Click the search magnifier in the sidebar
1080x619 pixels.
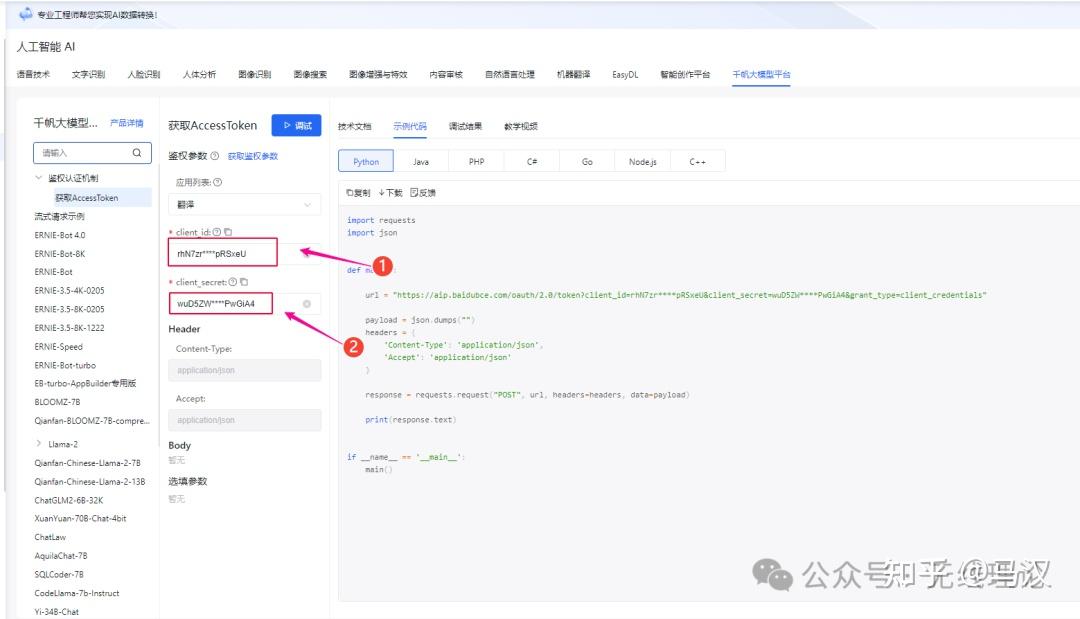(135, 153)
